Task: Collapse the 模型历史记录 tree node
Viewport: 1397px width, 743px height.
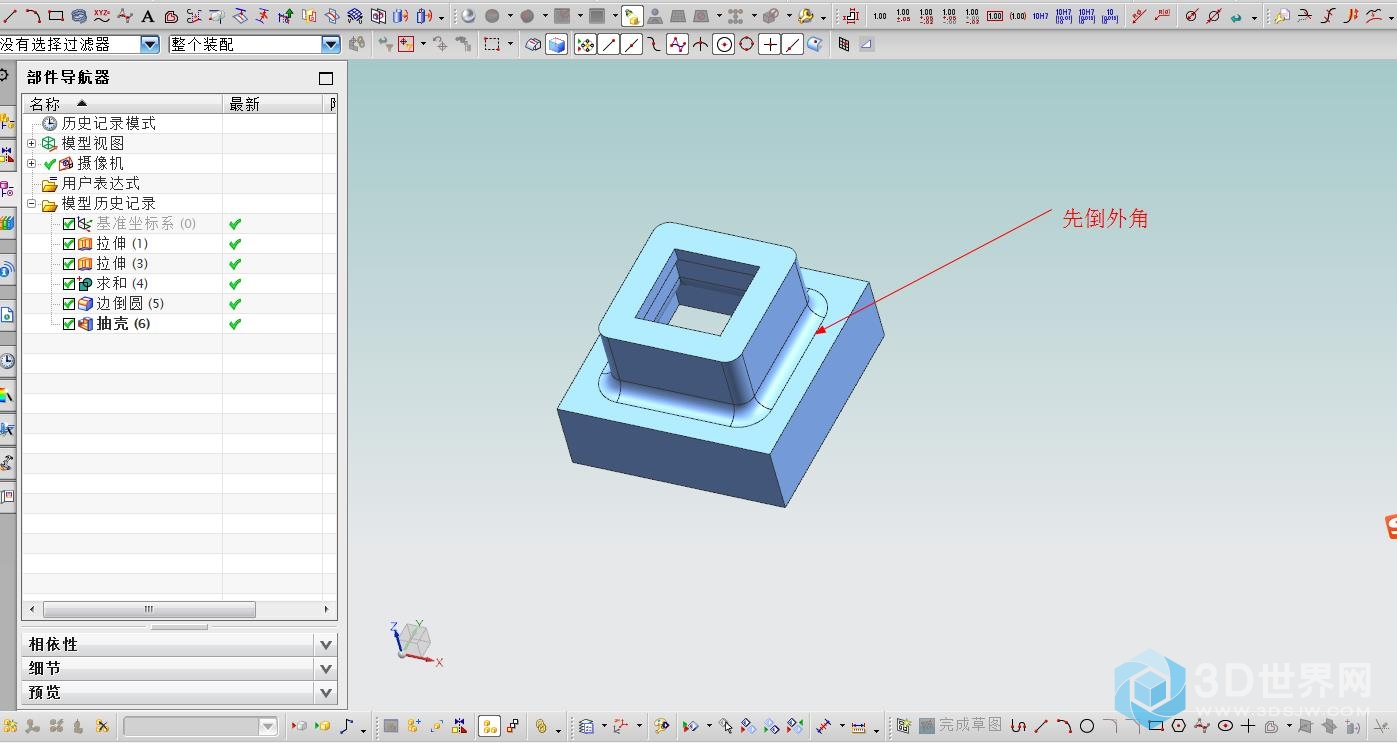Action: (32, 204)
